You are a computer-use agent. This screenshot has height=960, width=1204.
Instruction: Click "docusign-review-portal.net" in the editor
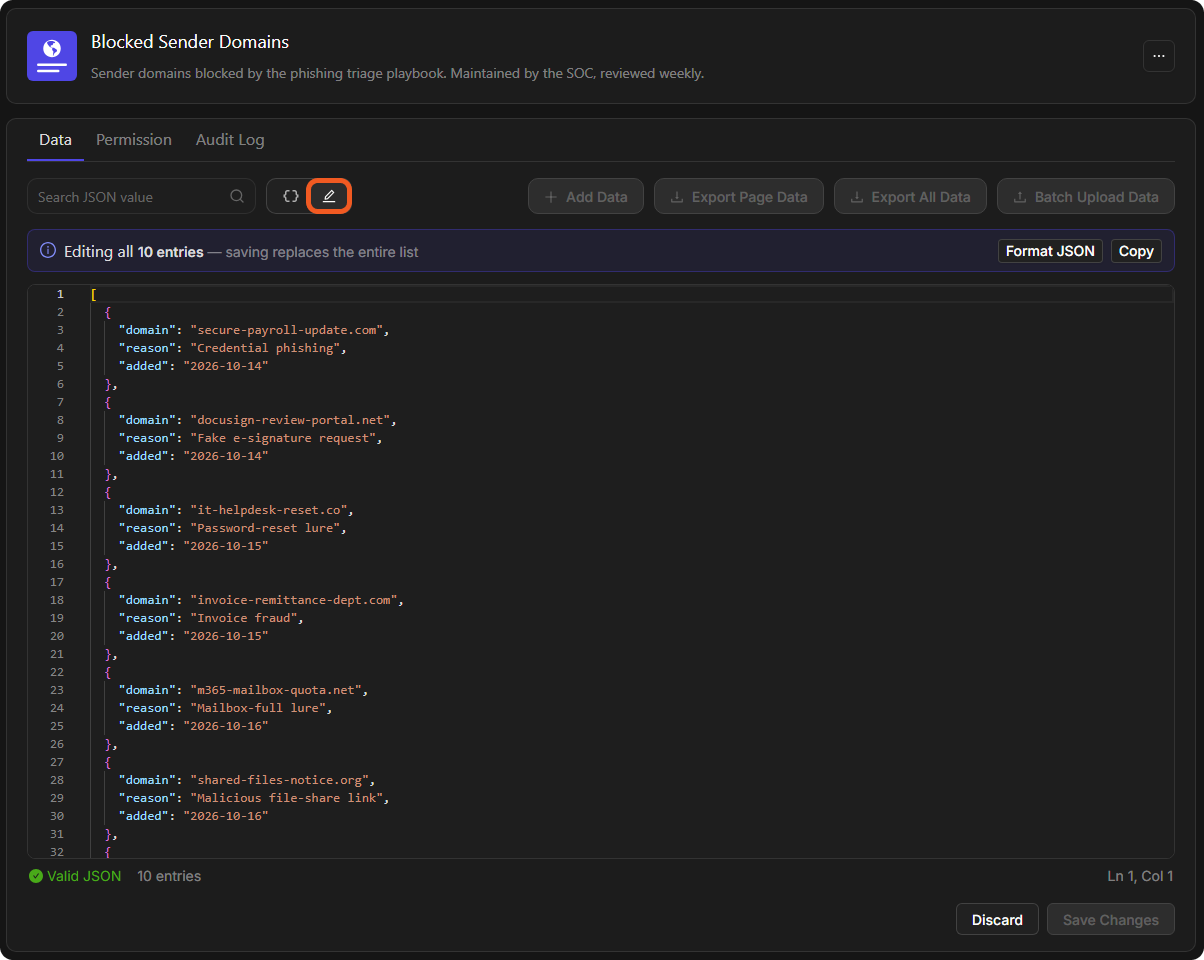click(x=291, y=420)
